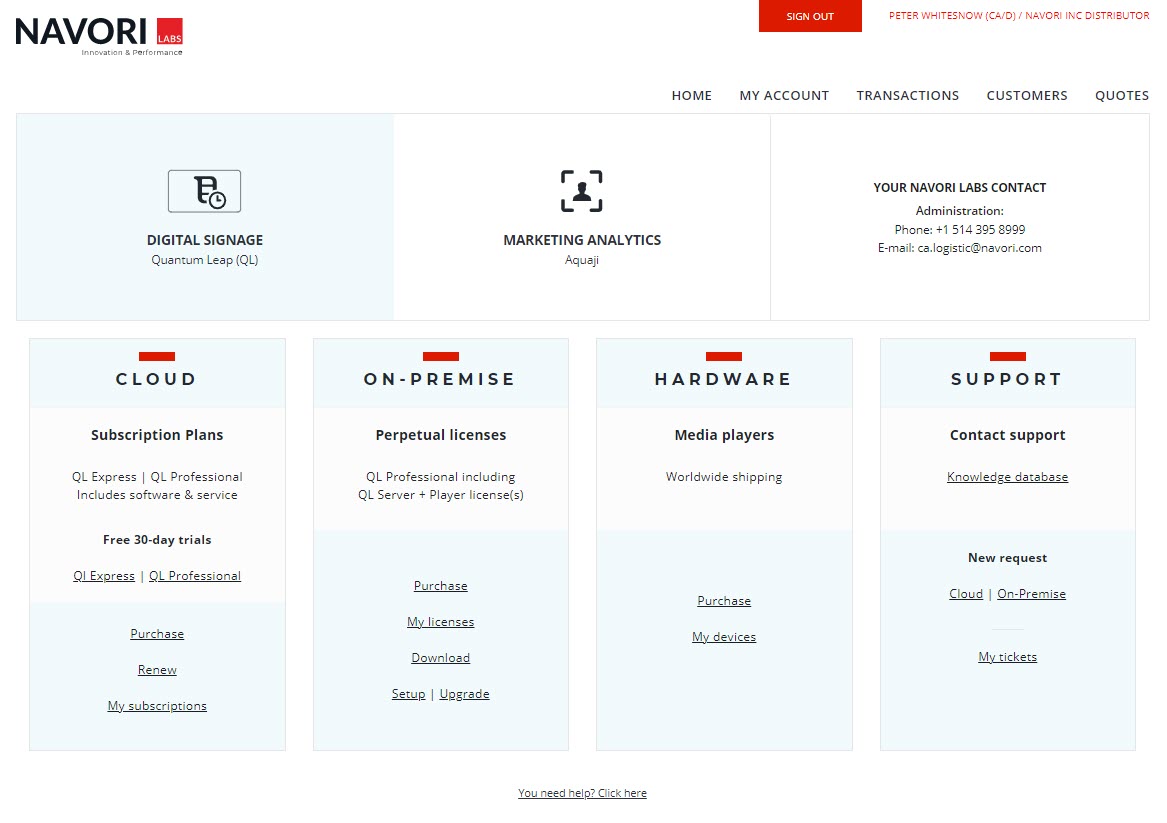This screenshot has width=1167, height=823.
Task: Start the QL Express free trial link
Action: tap(104, 576)
